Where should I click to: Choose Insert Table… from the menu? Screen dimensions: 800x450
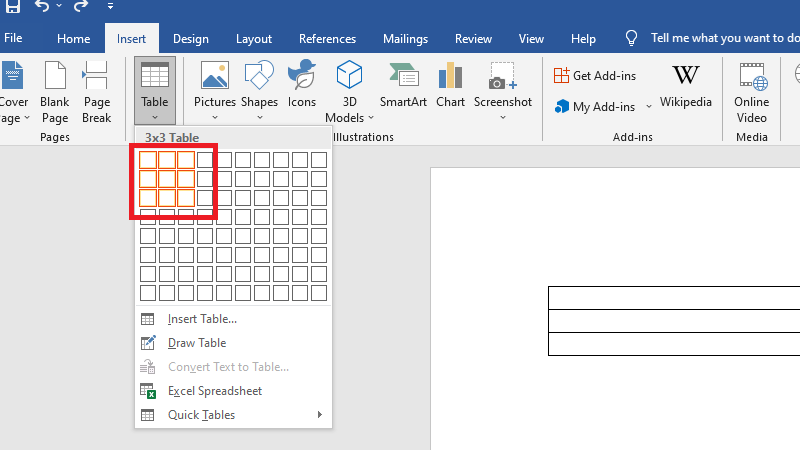[x=202, y=319]
